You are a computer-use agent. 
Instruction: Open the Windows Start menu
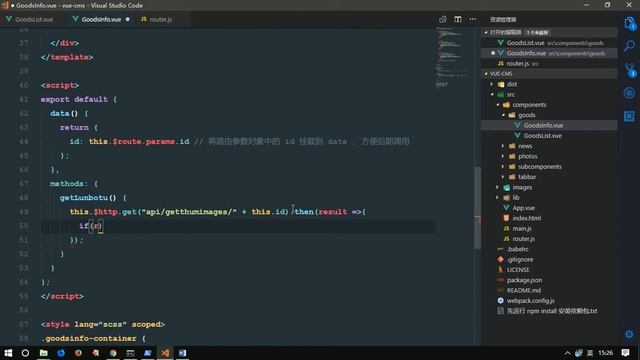click(x=8, y=353)
